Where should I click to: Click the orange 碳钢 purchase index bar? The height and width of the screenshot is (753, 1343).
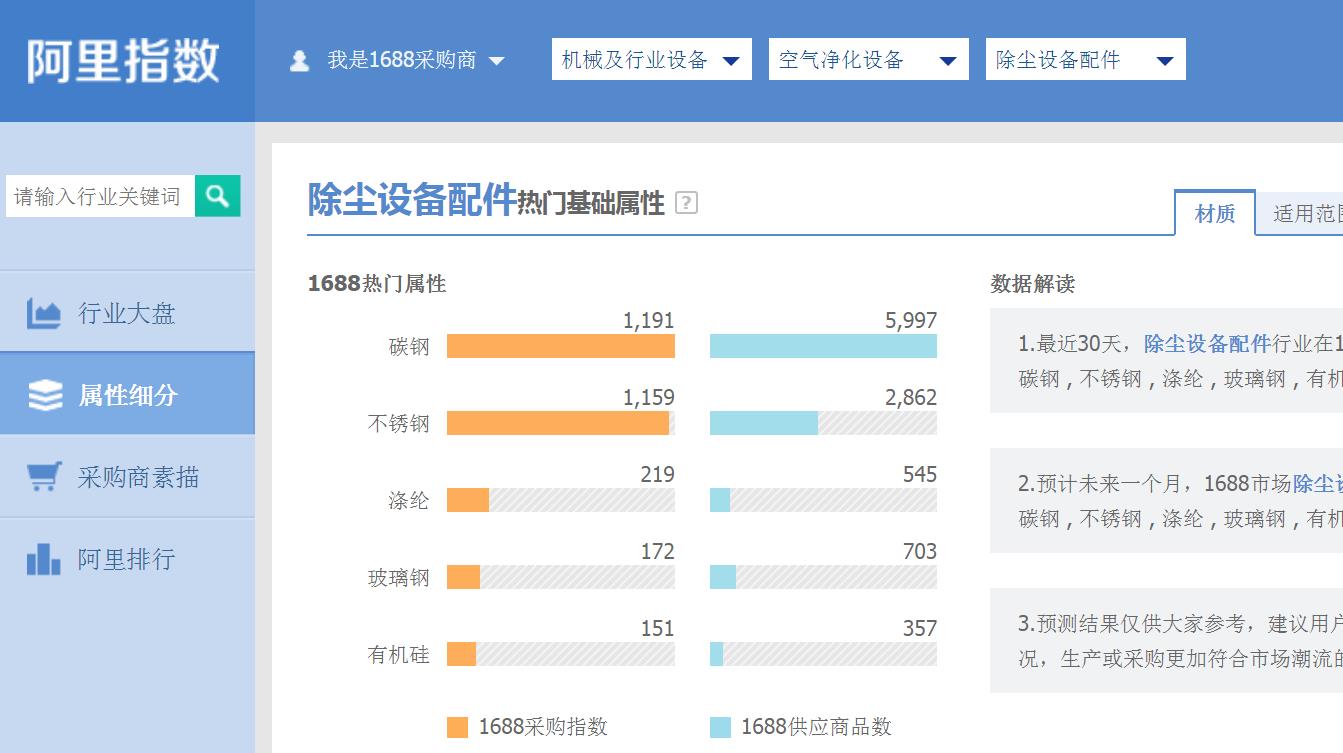(560, 346)
